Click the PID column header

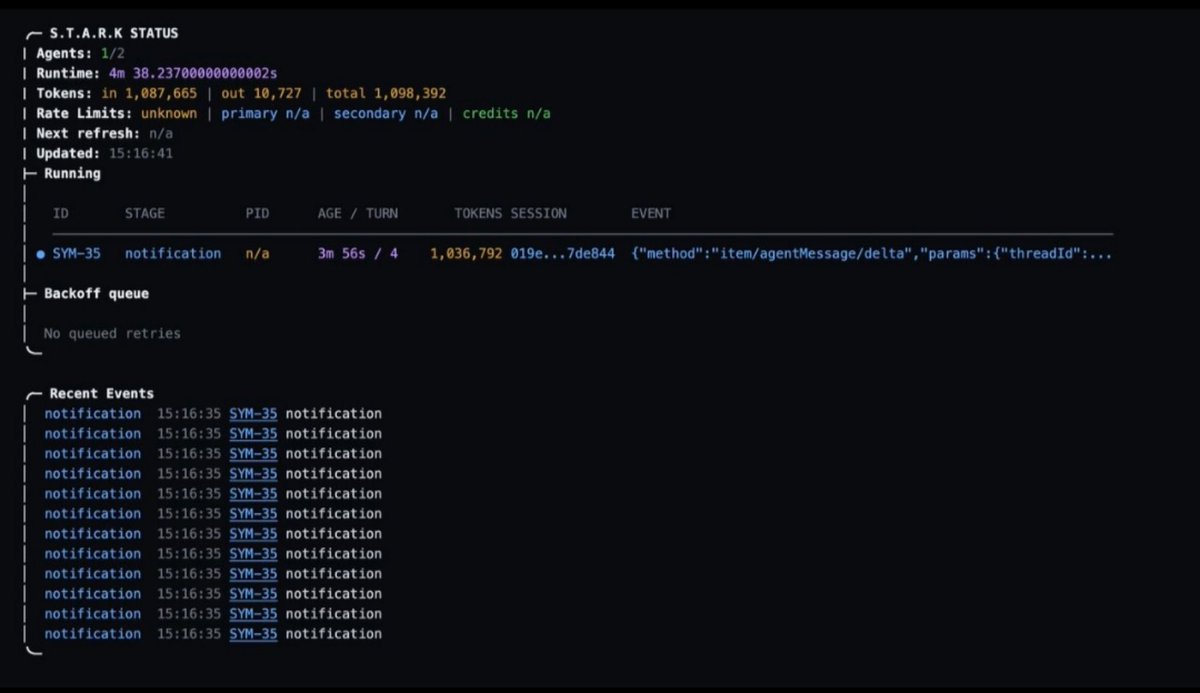tap(257, 213)
